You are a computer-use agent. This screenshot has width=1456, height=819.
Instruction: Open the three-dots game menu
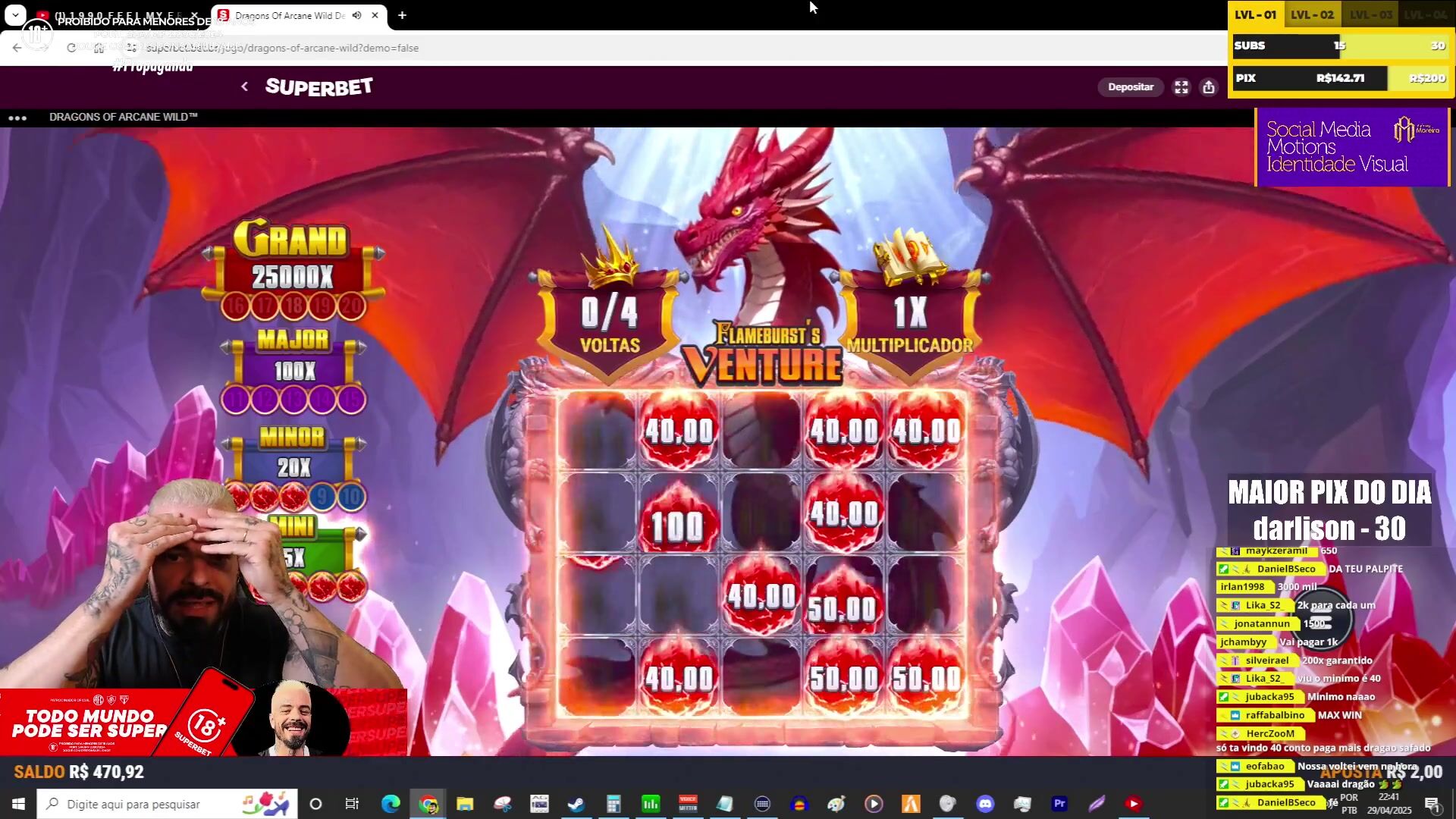point(17,118)
